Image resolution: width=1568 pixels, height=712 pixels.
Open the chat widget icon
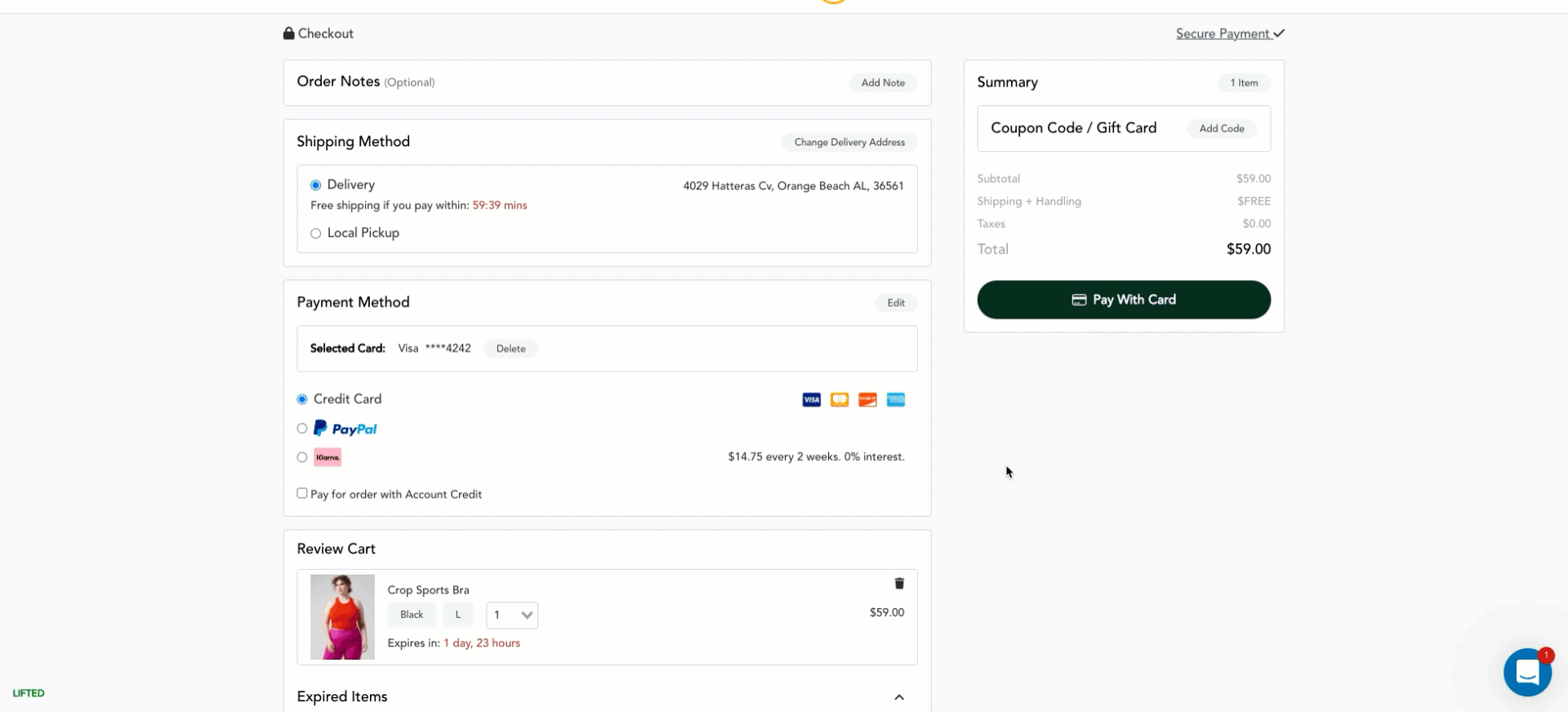[x=1526, y=672]
